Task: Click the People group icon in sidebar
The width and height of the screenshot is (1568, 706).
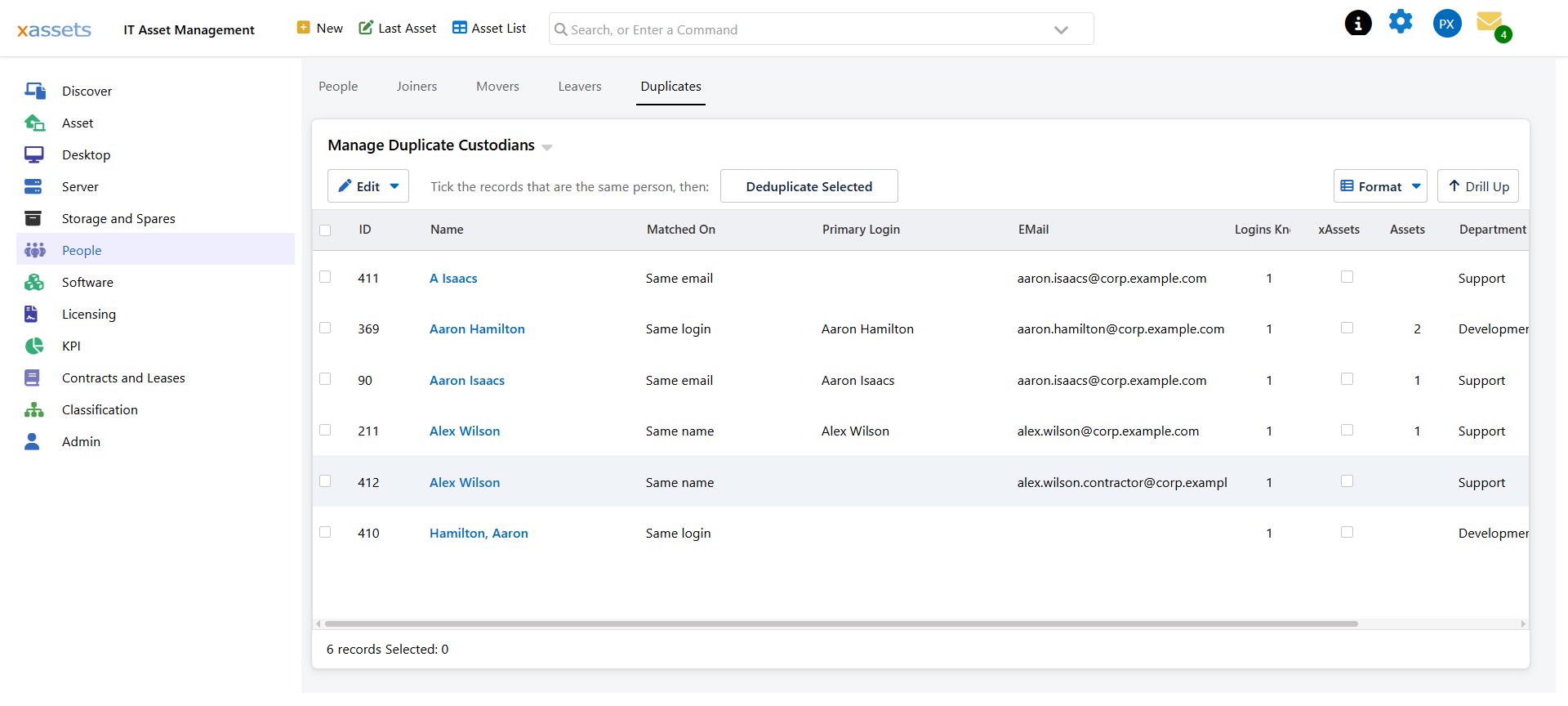Action: point(34,250)
